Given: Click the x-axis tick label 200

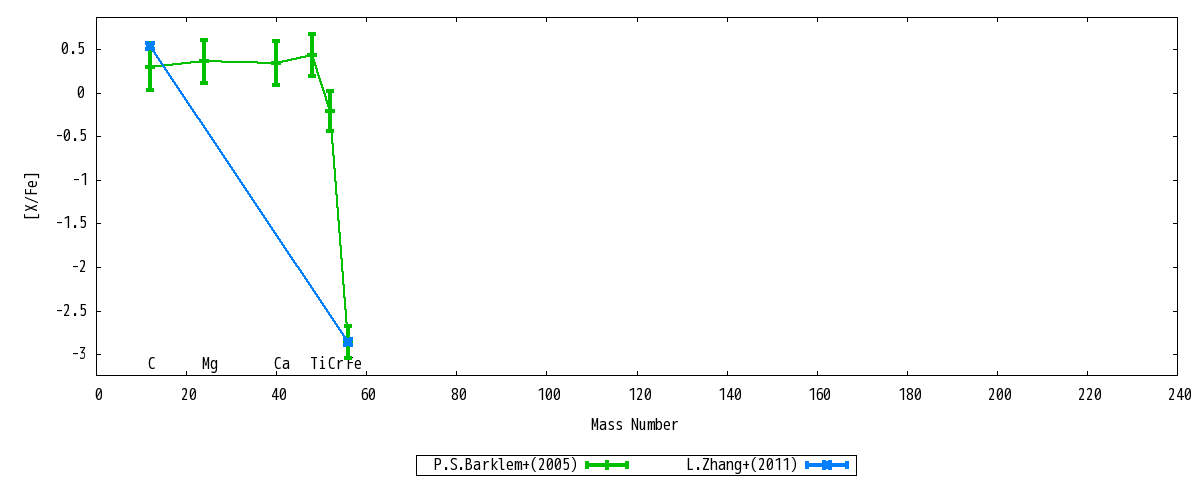Looking at the screenshot, I should coord(998,395).
